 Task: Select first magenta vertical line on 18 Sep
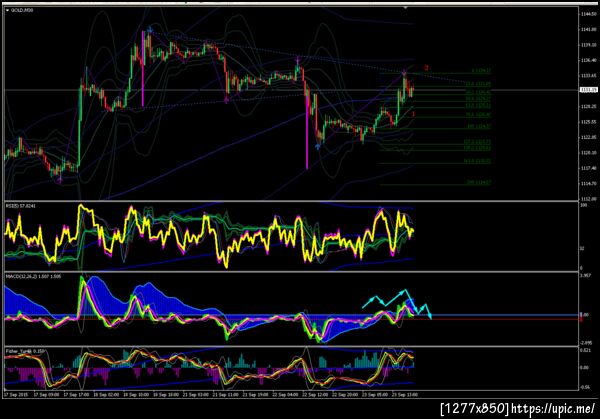[143, 69]
